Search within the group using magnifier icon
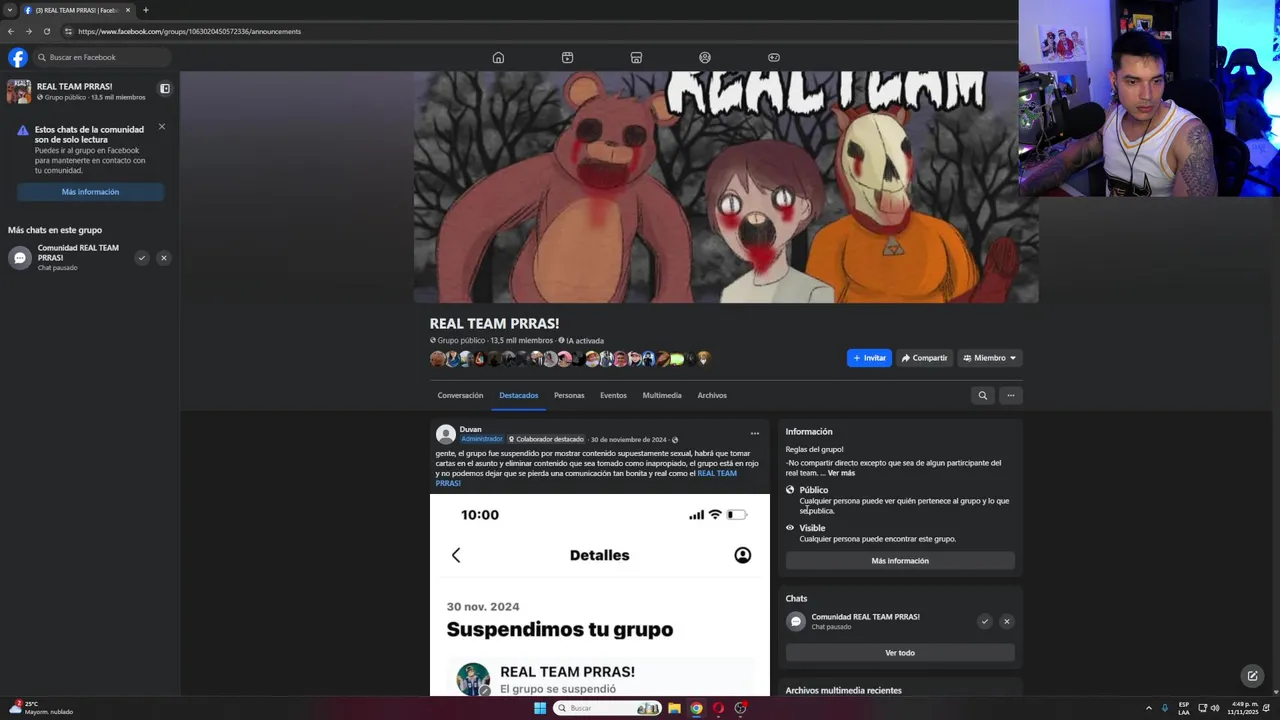Viewport: 1280px width, 720px height. click(982, 395)
